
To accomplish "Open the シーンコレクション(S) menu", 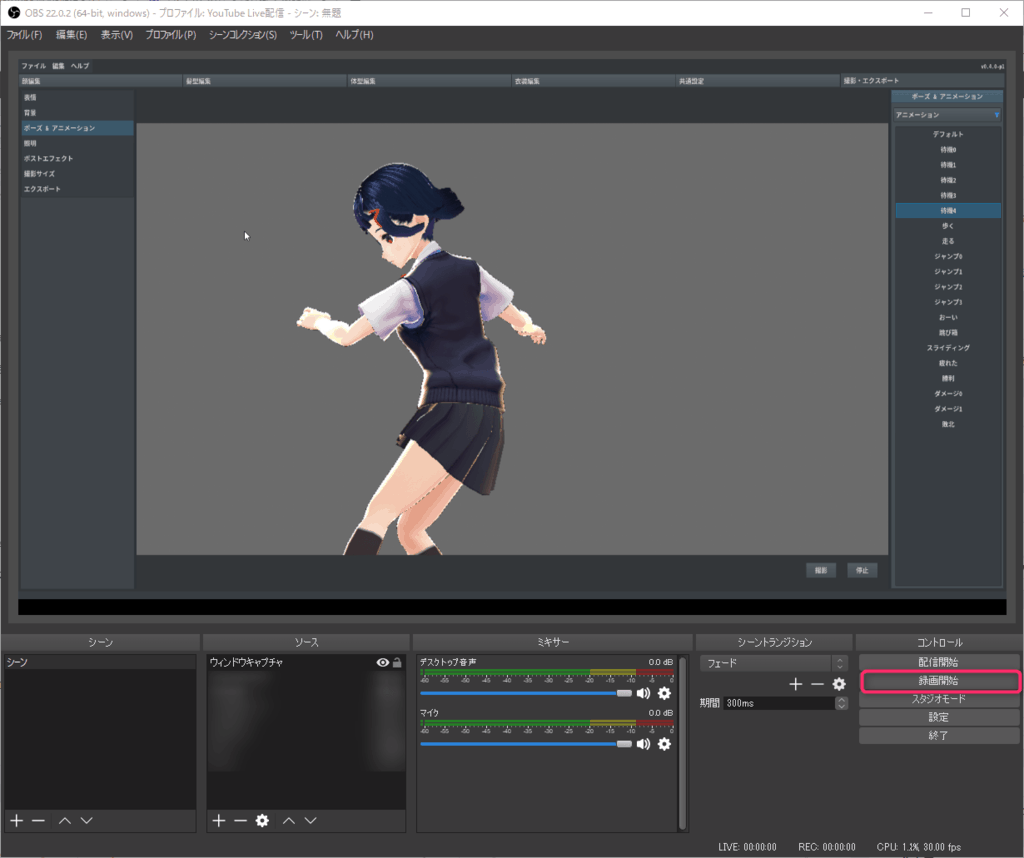I will (x=242, y=35).
